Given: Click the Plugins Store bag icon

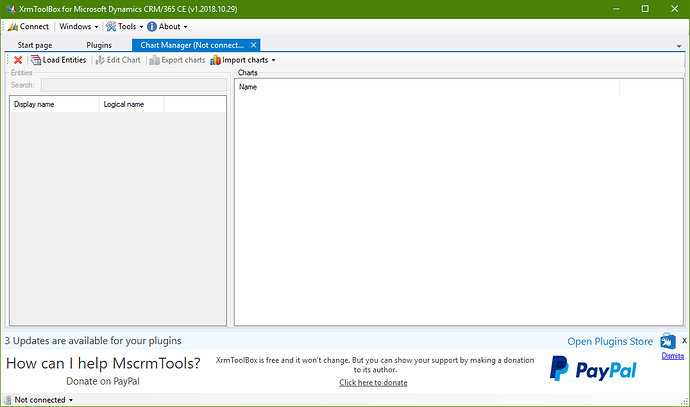Looking at the screenshot, I should click(x=668, y=341).
